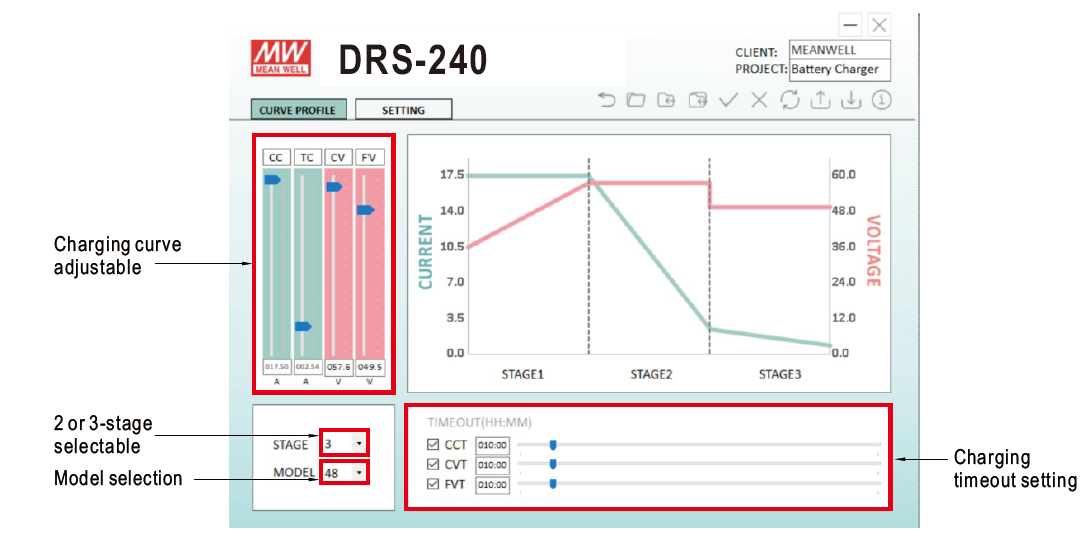
Task: Click the X cancel icon in the toolbar
Action: pos(759,100)
